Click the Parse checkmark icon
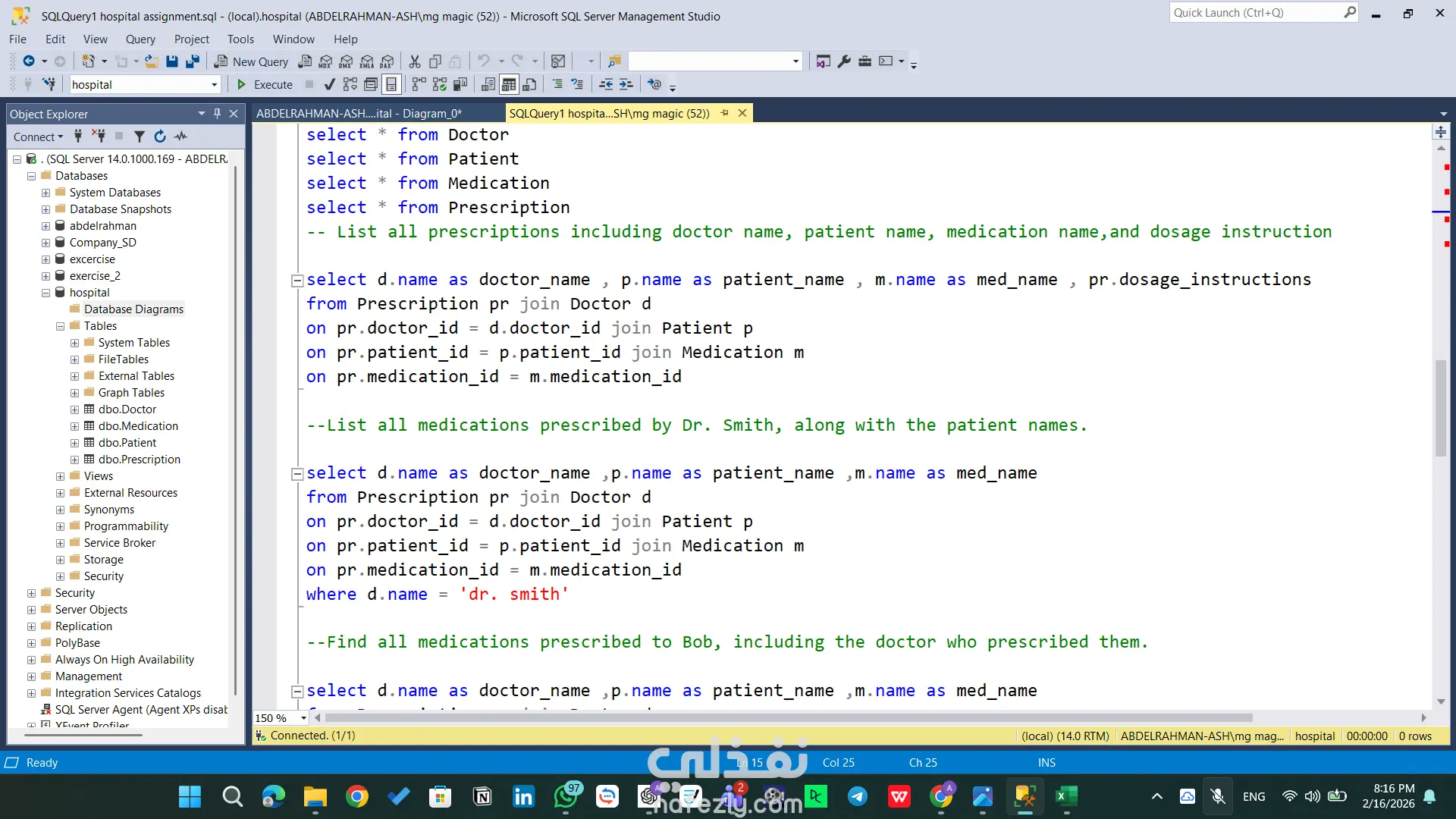Viewport: 1456px width, 819px height. (x=329, y=84)
